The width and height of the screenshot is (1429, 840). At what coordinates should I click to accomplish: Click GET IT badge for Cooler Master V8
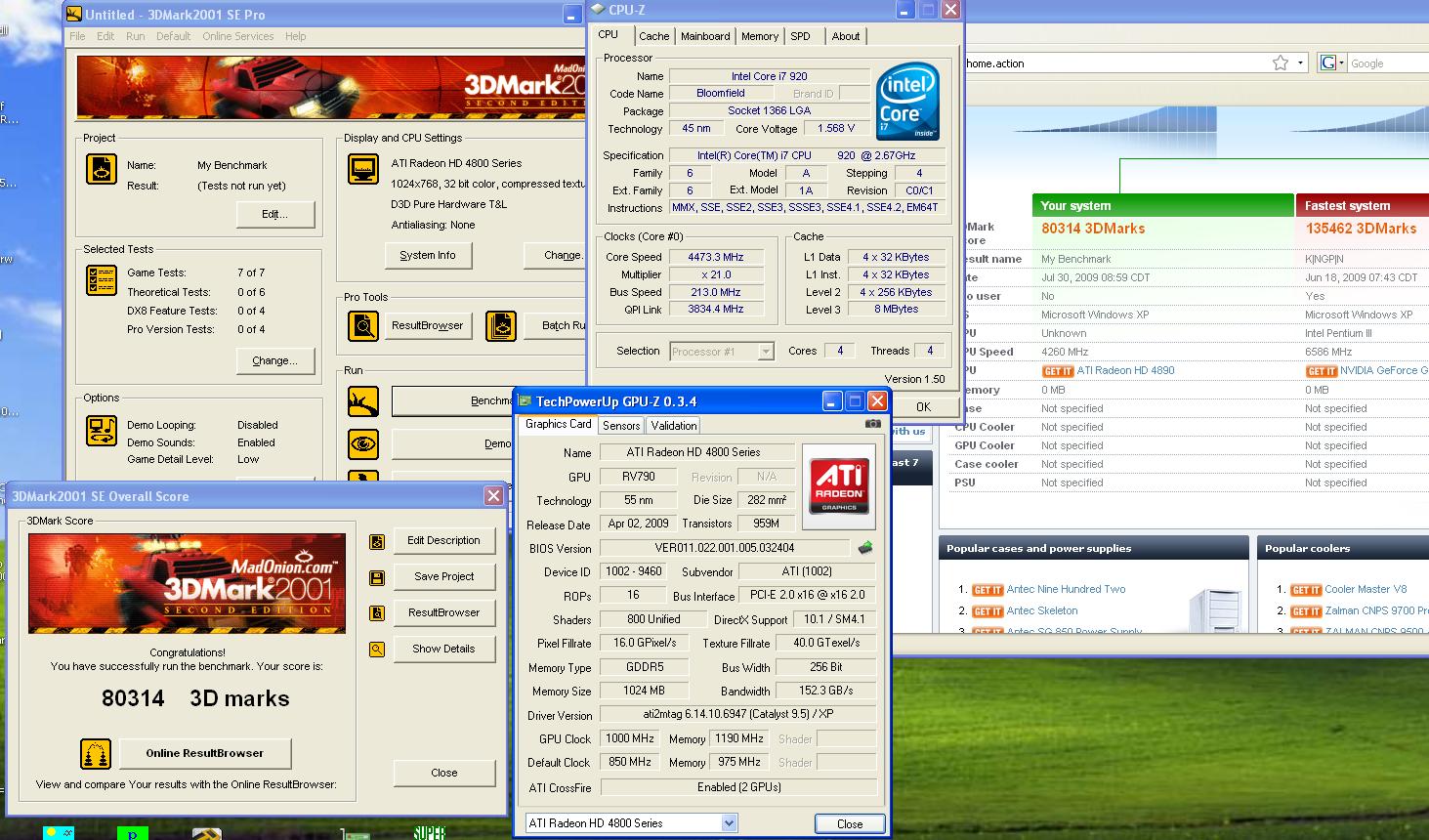[x=1306, y=590]
